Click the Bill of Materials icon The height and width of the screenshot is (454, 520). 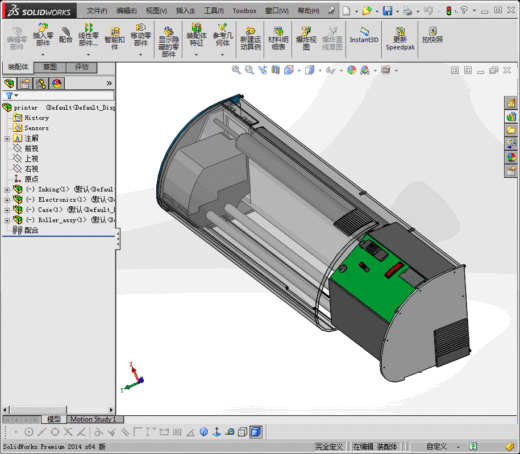point(278,38)
